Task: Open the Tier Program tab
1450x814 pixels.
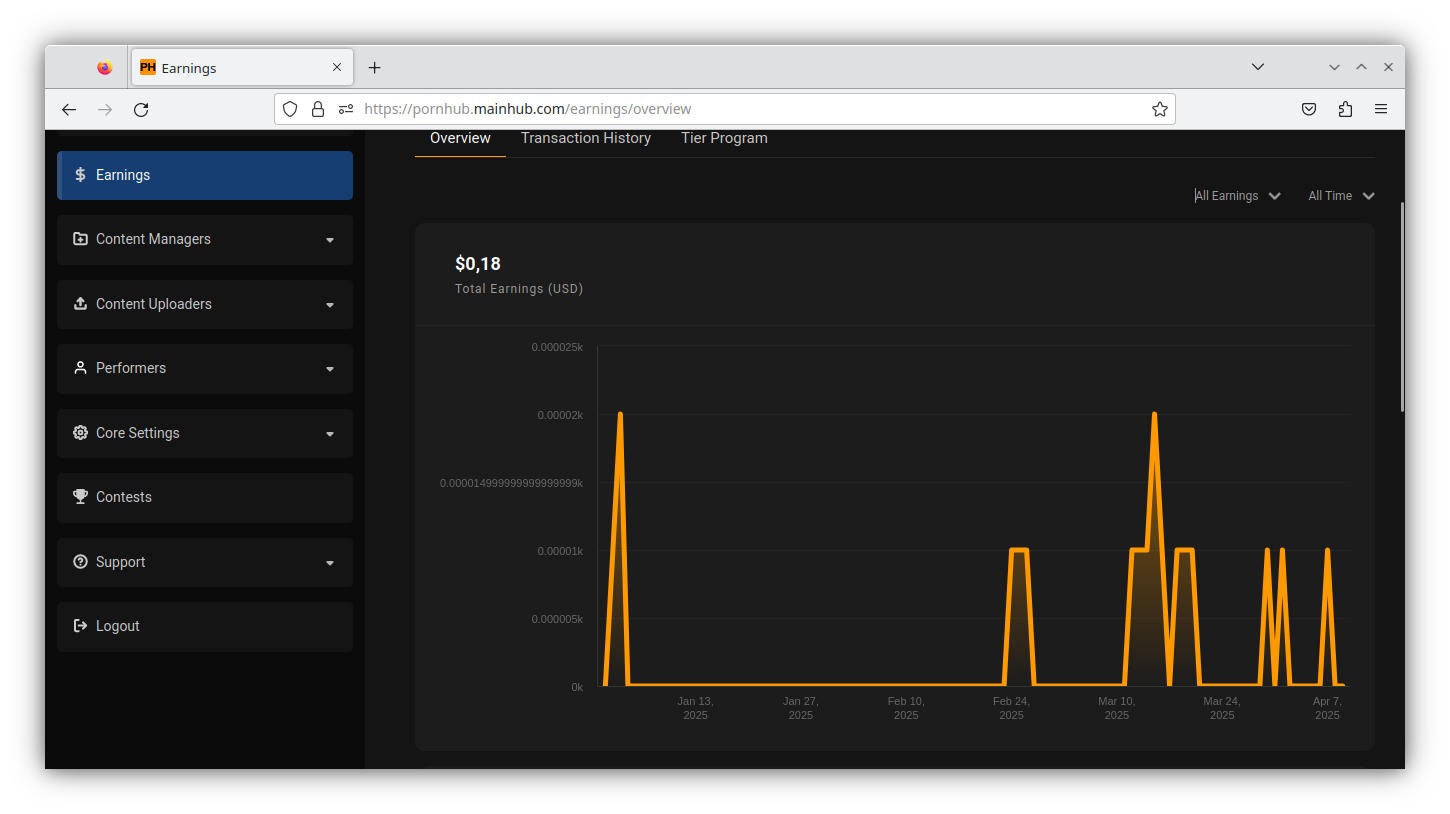Action: click(723, 138)
